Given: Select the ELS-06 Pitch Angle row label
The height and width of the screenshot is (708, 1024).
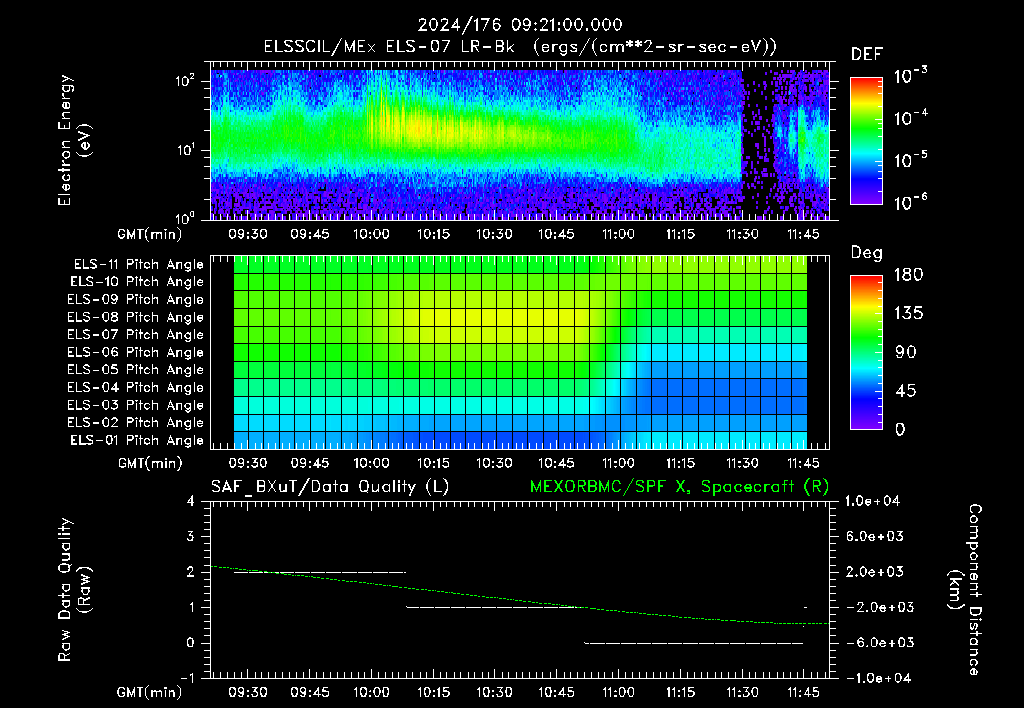Looking at the screenshot, I should pyautogui.click(x=136, y=353).
